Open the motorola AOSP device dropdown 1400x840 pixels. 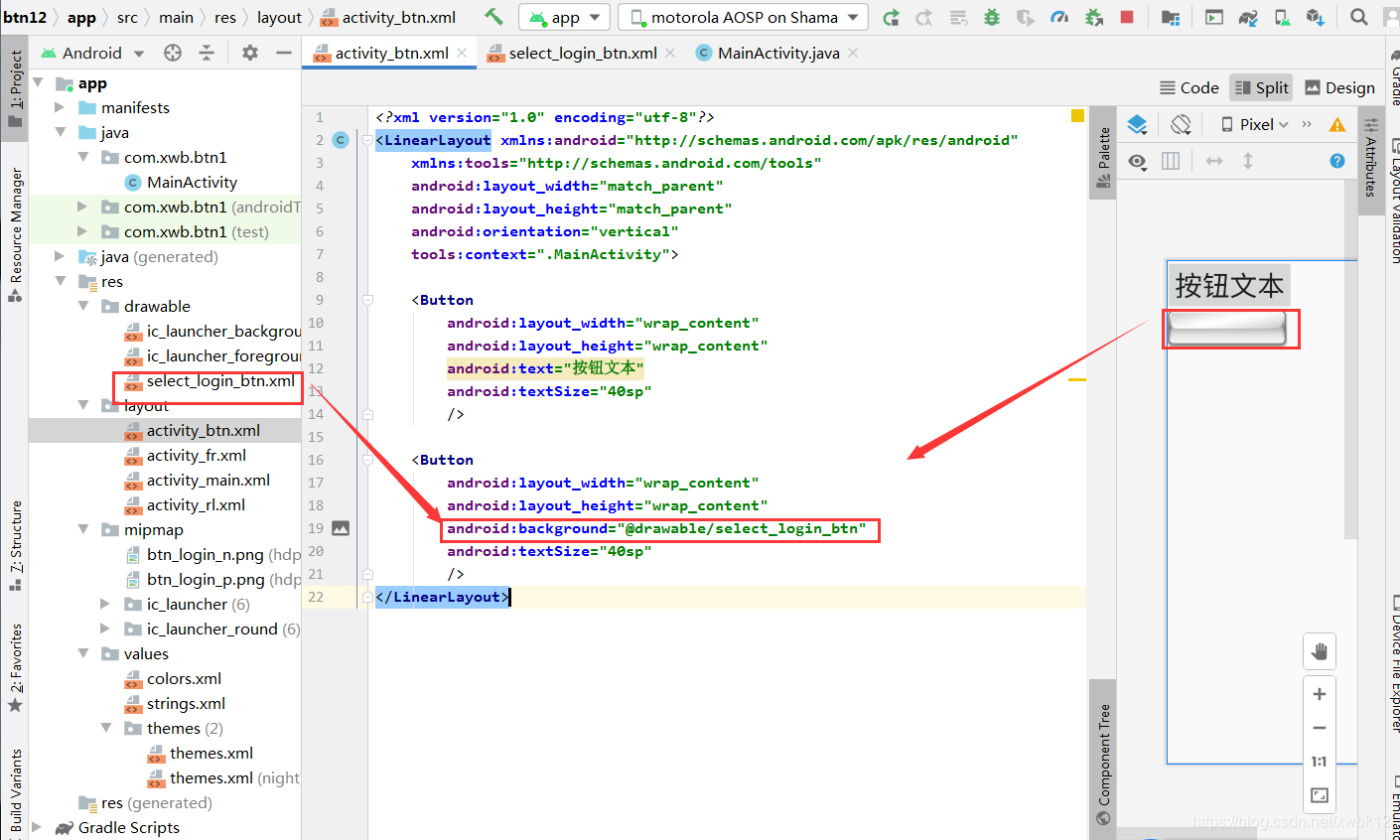pos(743,17)
